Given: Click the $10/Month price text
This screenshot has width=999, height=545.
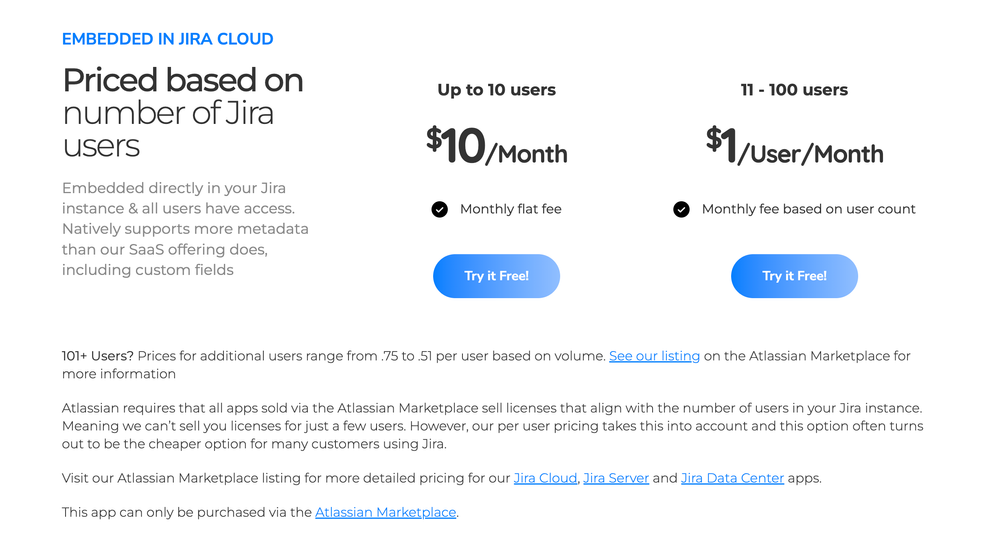Looking at the screenshot, I should (x=496, y=146).
